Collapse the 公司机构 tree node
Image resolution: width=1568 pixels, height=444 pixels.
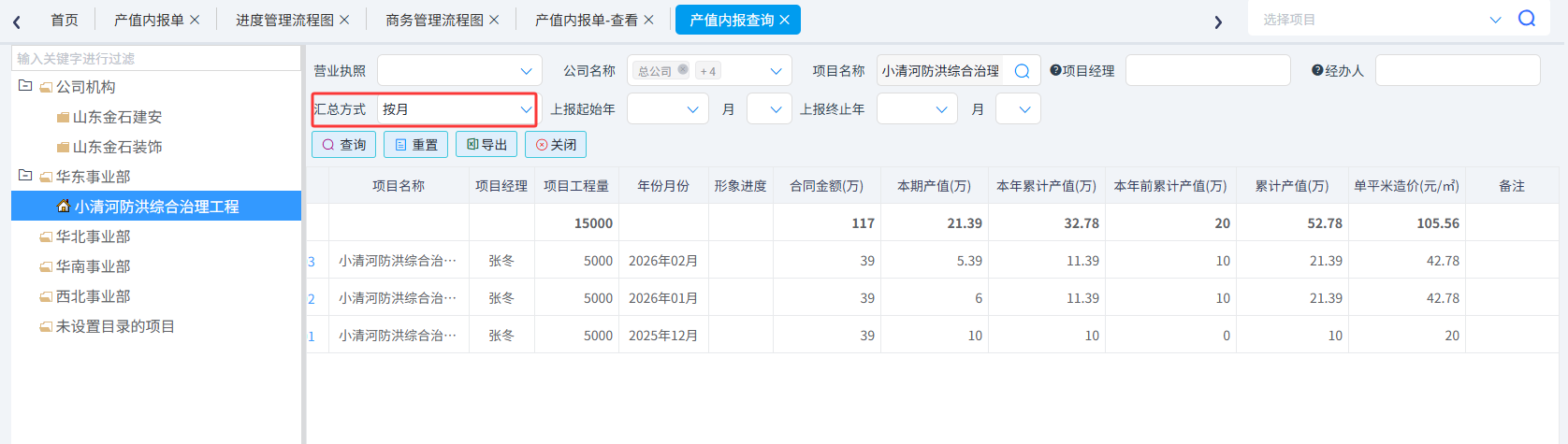click(x=25, y=85)
